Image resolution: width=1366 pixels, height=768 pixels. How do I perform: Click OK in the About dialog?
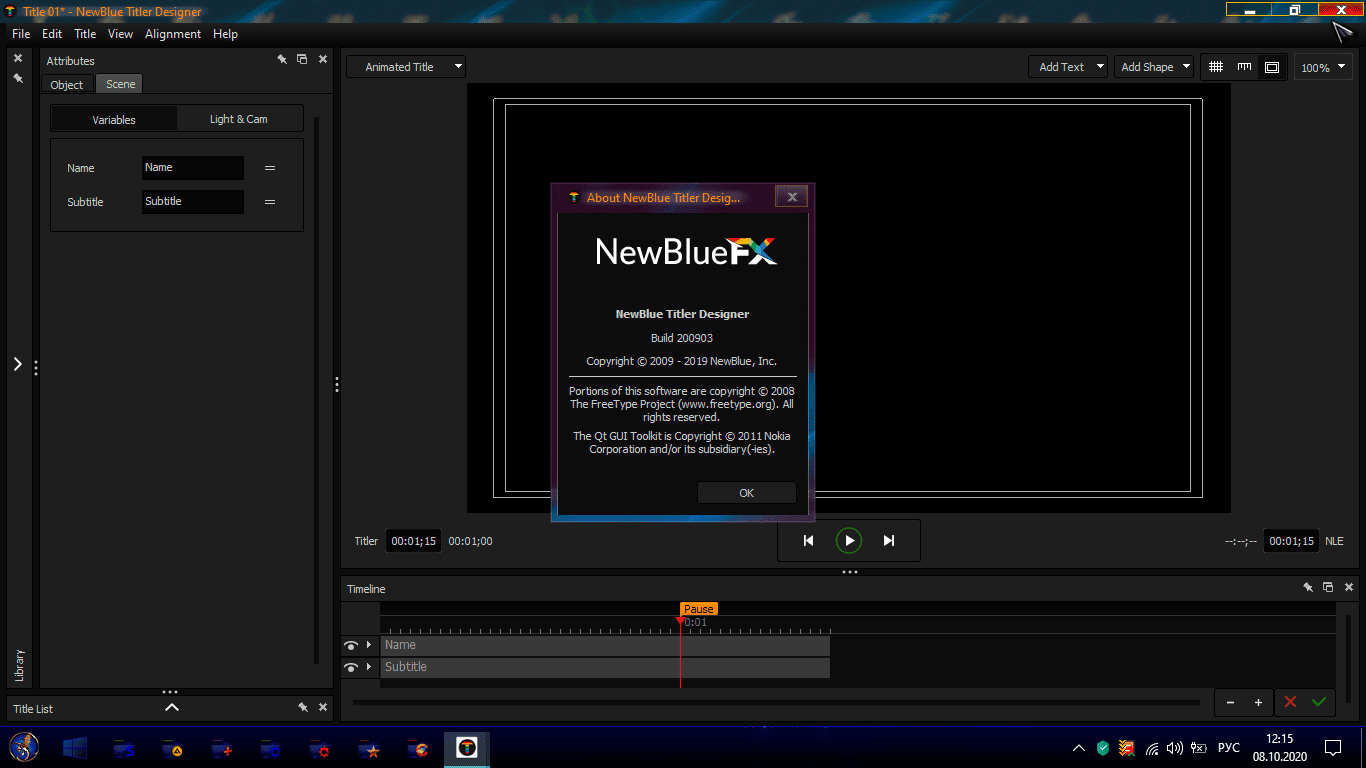coord(747,493)
